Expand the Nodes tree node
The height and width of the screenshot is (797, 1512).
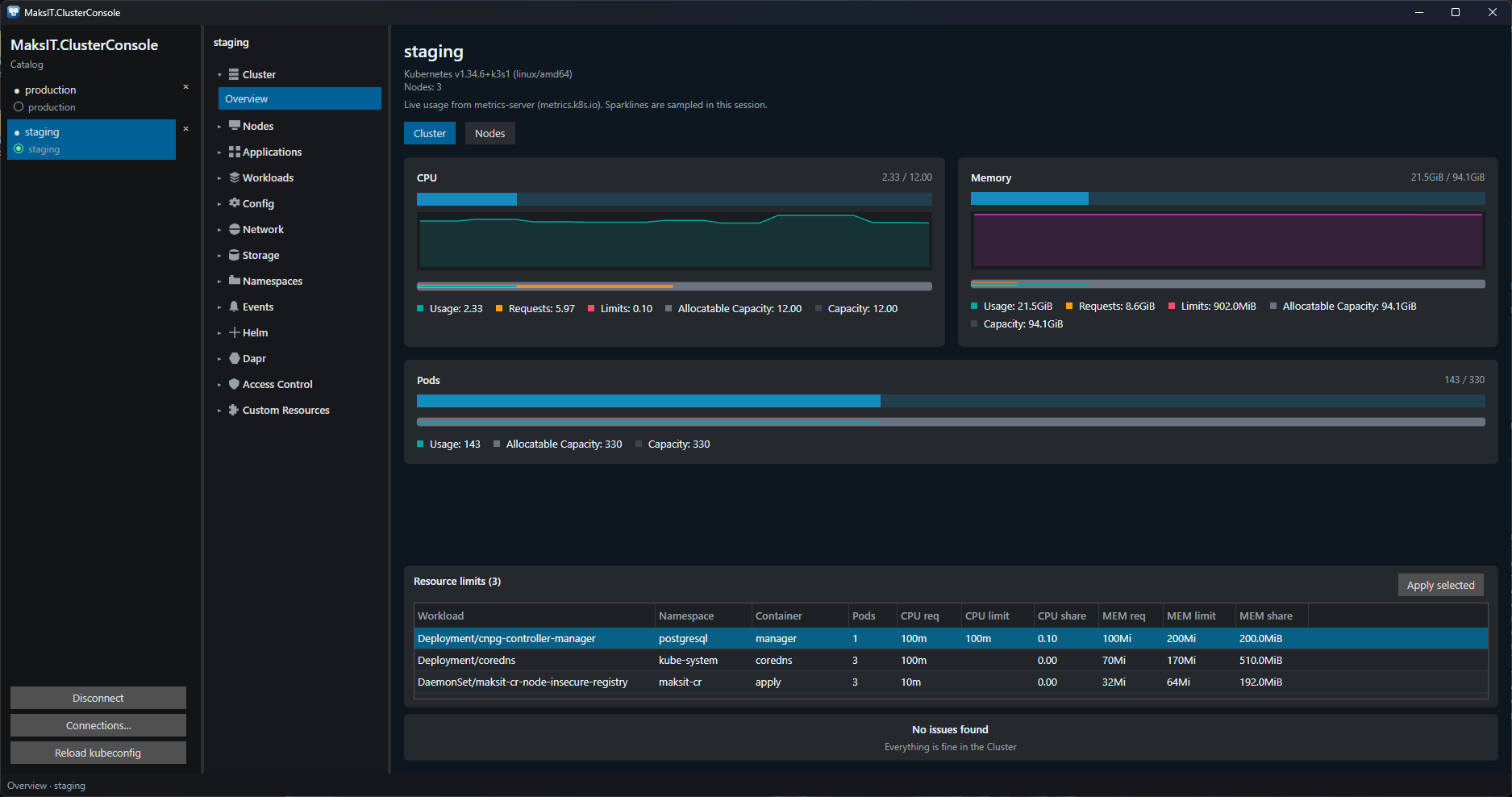[x=219, y=127]
